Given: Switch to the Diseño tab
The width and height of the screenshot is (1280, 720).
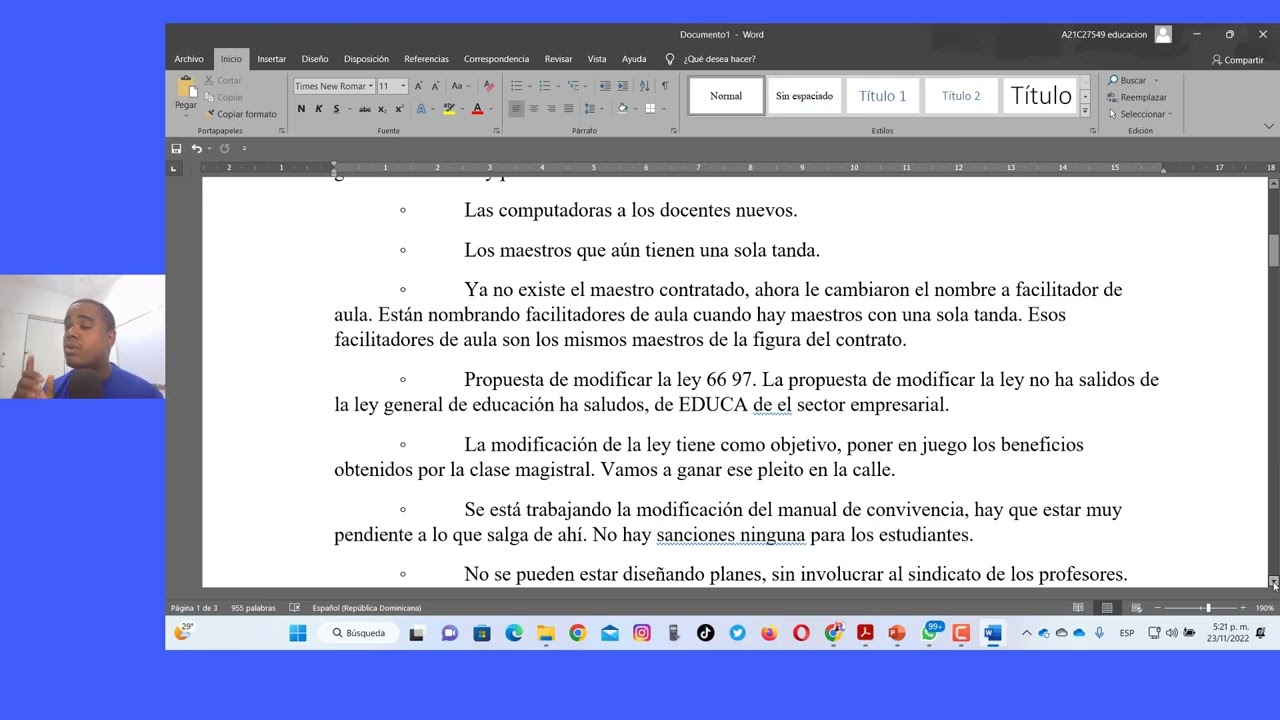Looking at the screenshot, I should pos(315,59).
